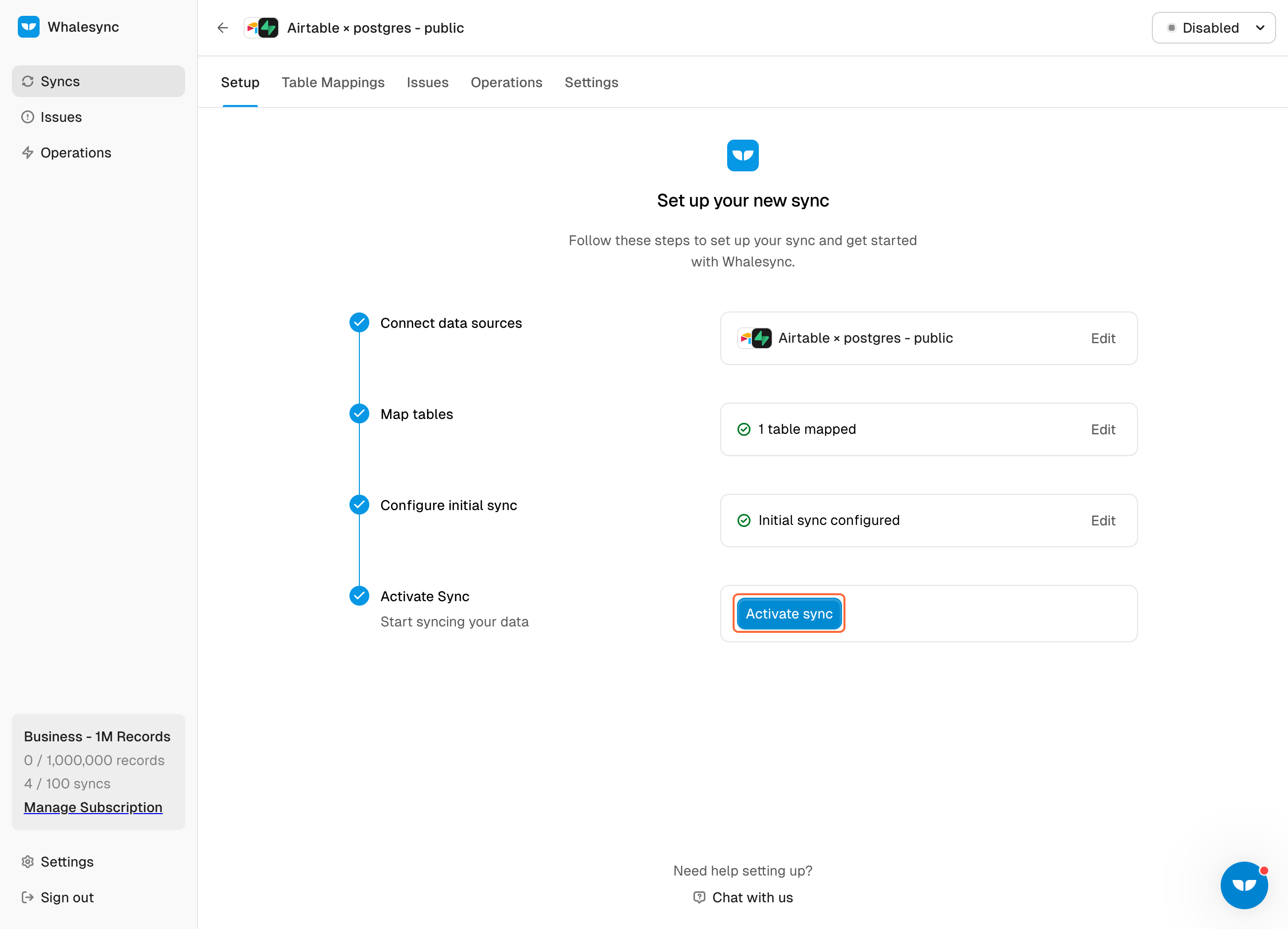Click the 0 / 1,000,000 records usage text

(94, 760)
